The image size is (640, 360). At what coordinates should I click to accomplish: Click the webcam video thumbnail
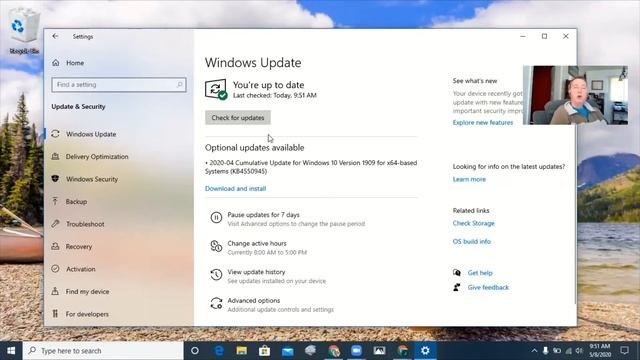tap(576, 95)
